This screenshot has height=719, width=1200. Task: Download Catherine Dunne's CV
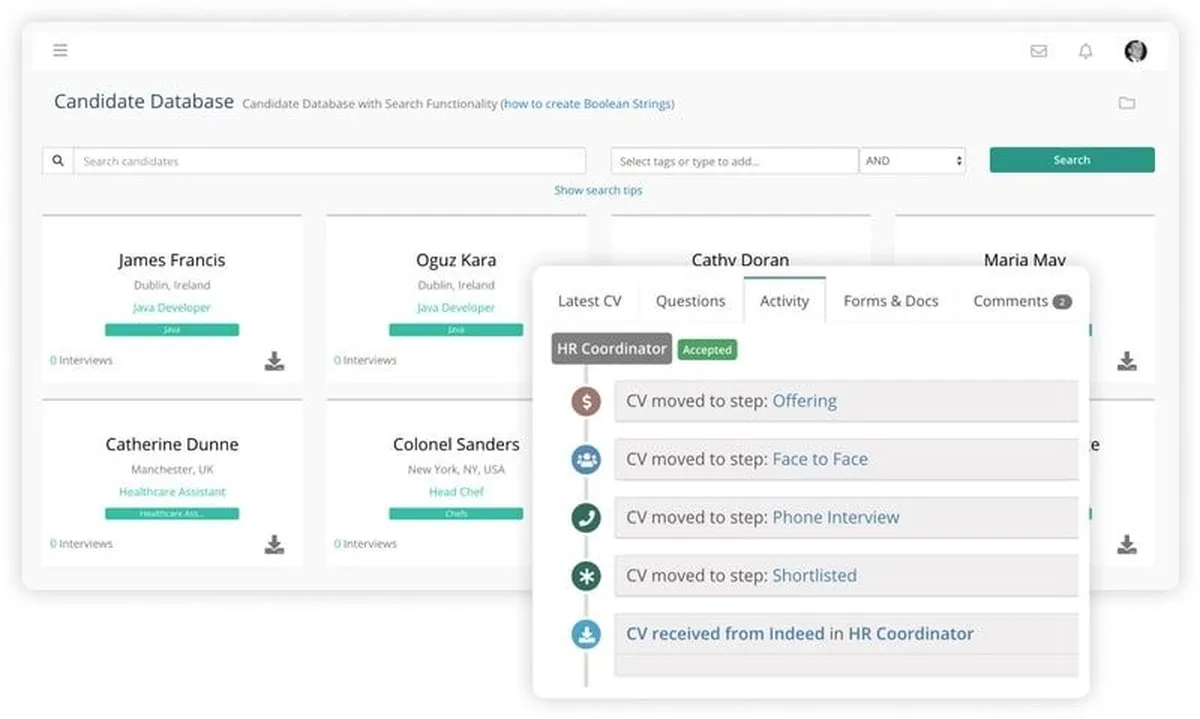pos(275,544)
